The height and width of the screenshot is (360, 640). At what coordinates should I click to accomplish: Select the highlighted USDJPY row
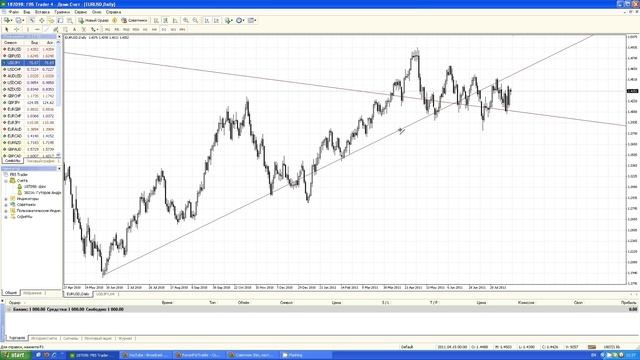coord(28,62)
